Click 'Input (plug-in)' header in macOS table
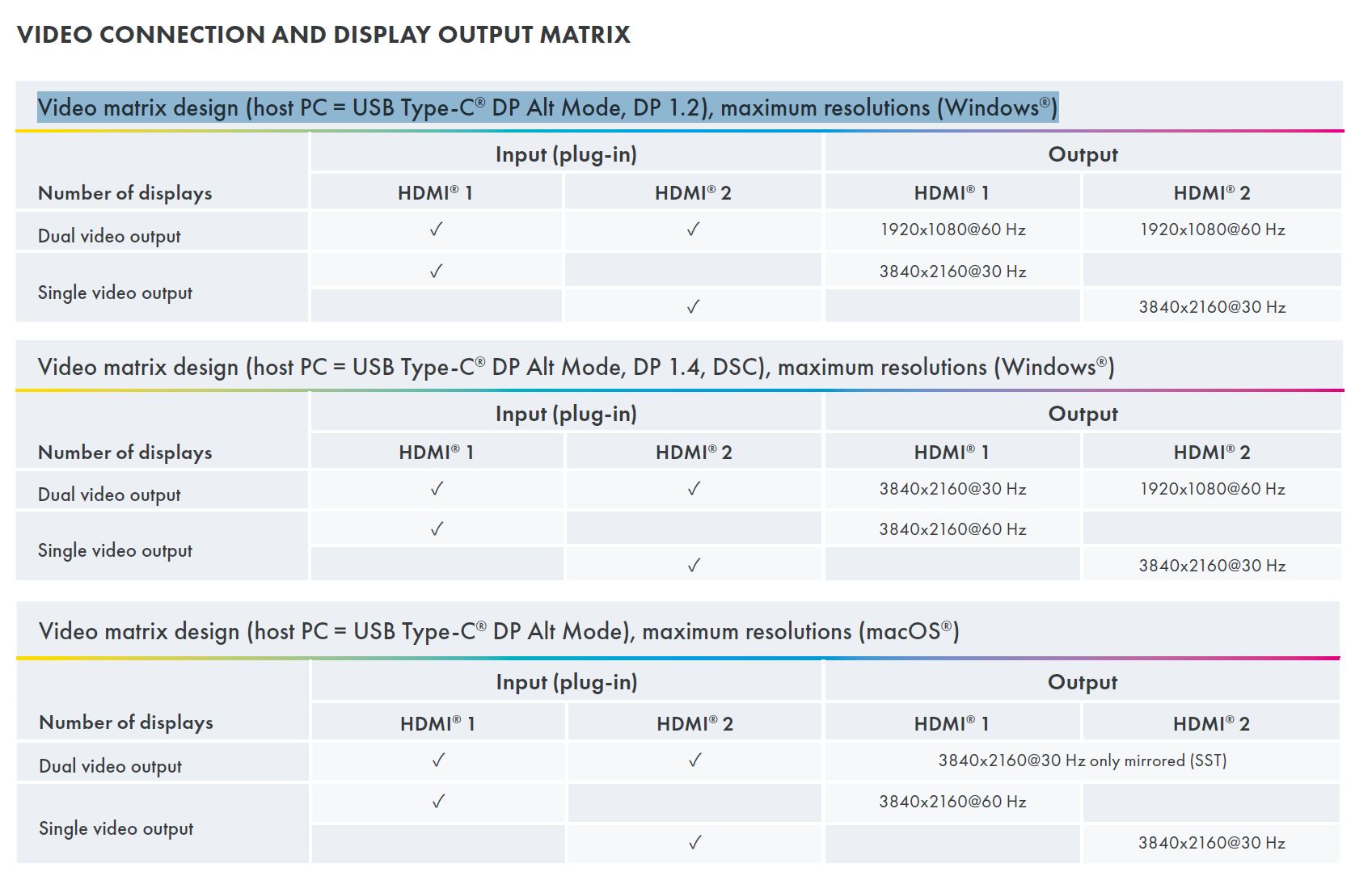Image resolution: width=1372 pixels, height=893 pixels. tap(567, 682)
